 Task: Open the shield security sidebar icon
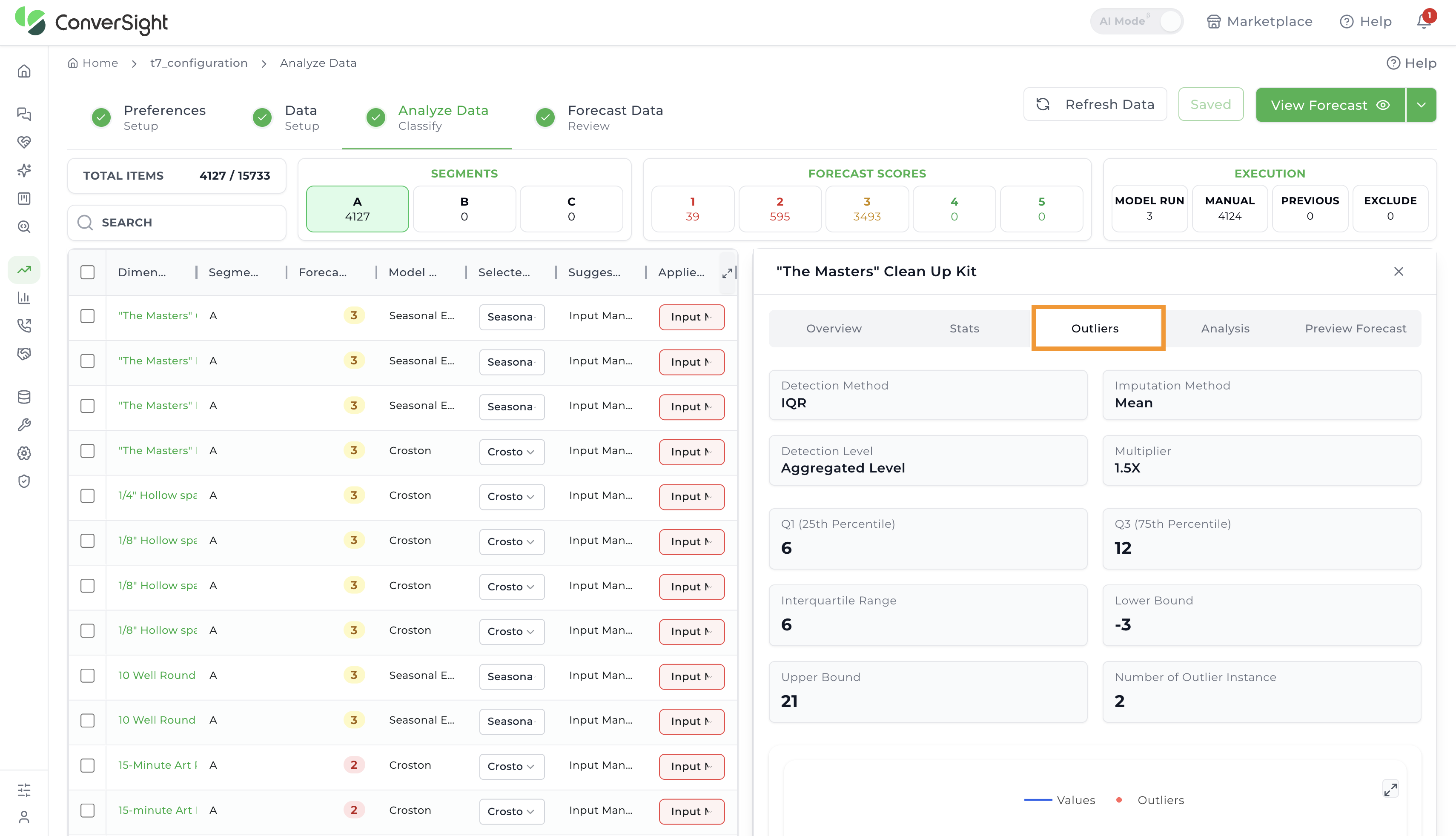[24, 481]
